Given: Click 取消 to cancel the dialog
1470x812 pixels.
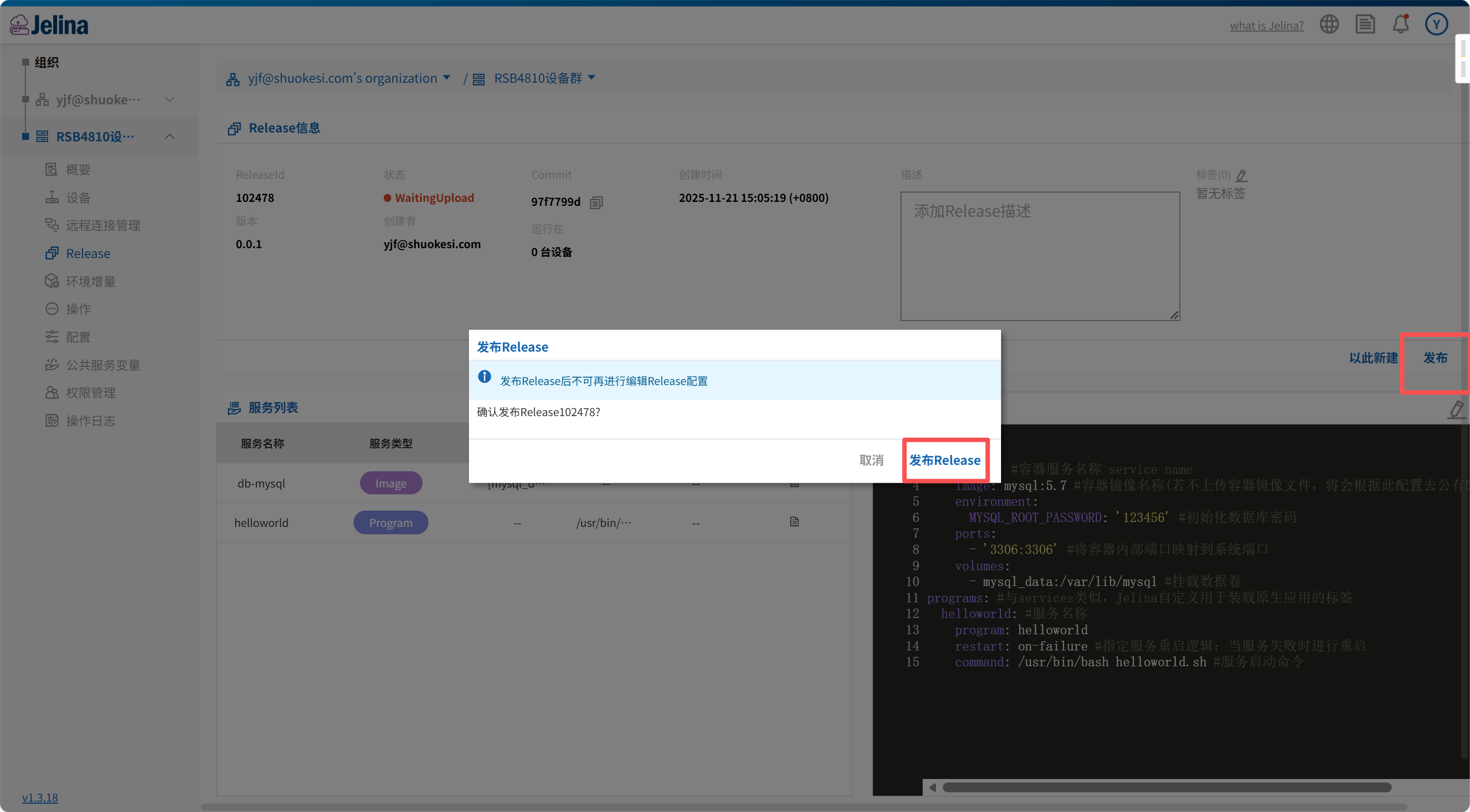Looking at the screenshot, I should 871,460.
